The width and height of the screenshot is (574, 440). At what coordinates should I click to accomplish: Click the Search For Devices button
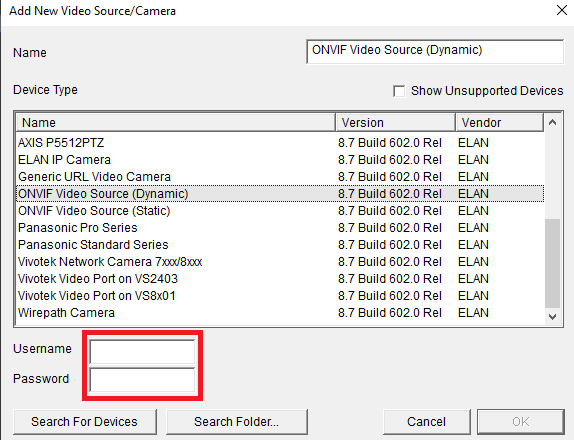tap(85, 422)
